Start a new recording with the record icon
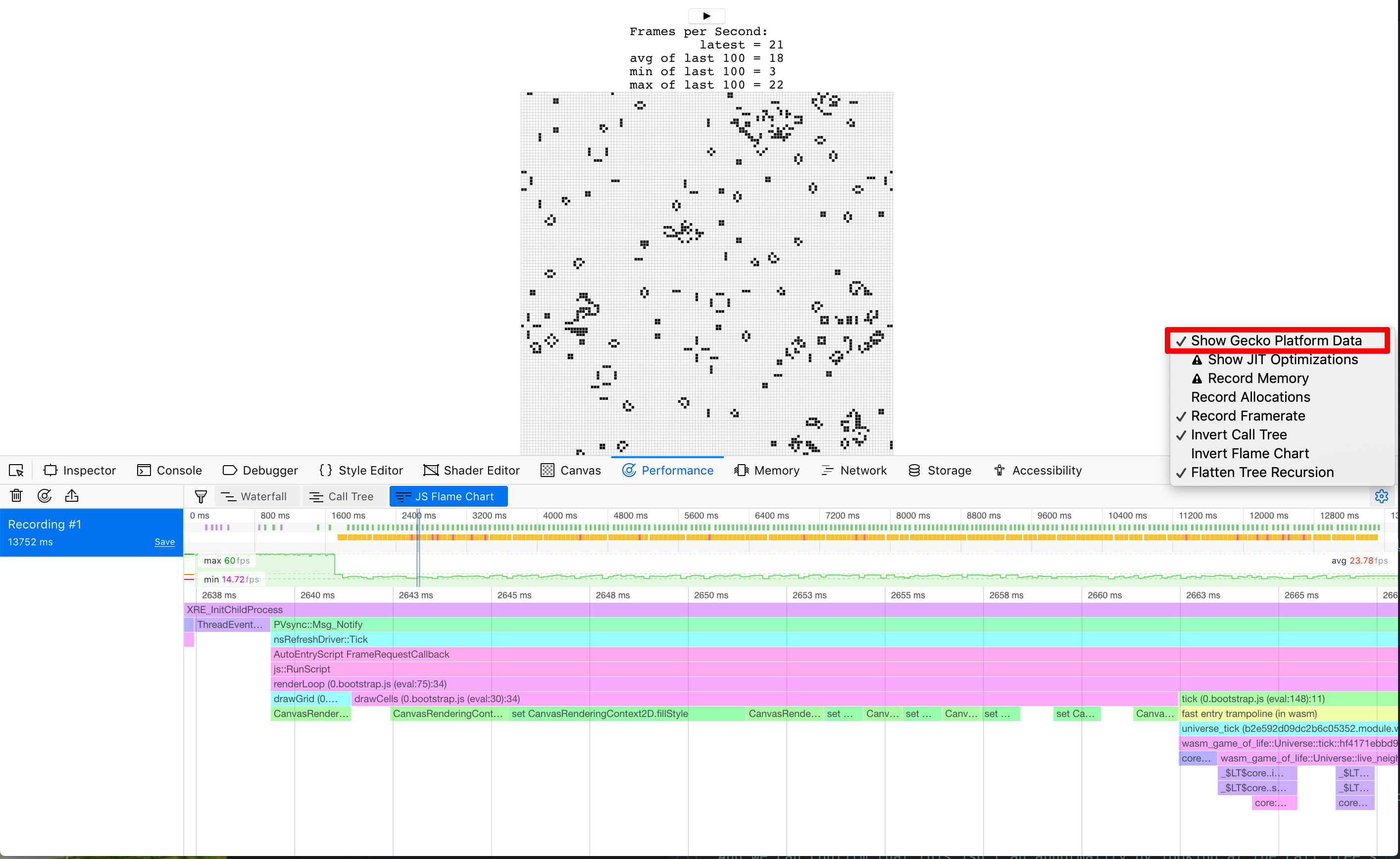The width and height of the screenshot is (1400, 859). [45, 495]
